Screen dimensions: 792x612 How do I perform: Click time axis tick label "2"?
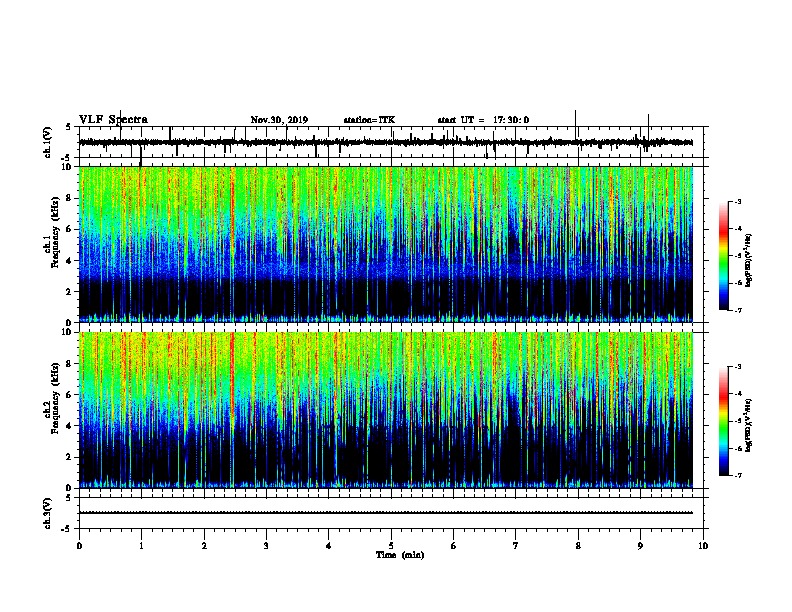(x=204, y=546)
